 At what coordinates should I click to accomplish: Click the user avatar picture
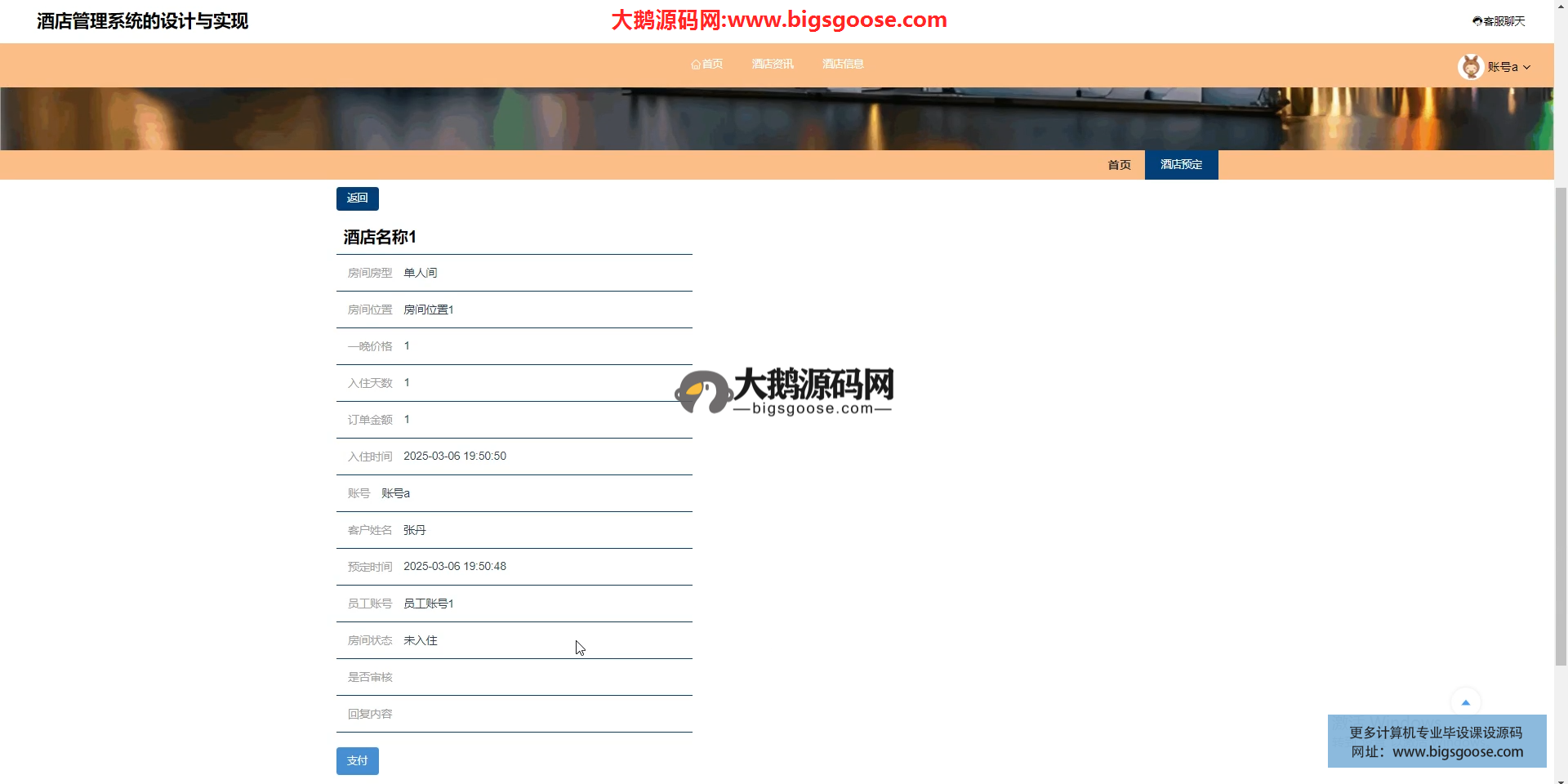pos(1471,67)
